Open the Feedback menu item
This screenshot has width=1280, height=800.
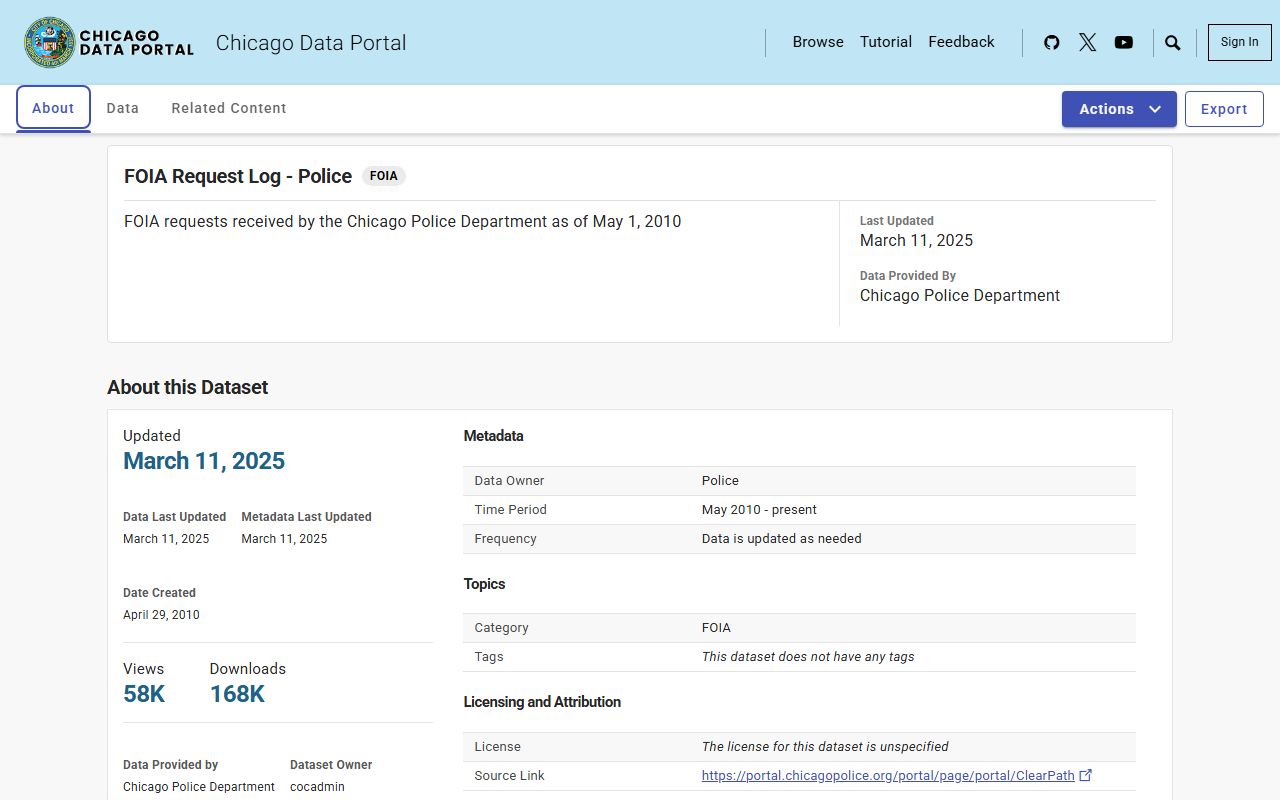coord(961,42)
